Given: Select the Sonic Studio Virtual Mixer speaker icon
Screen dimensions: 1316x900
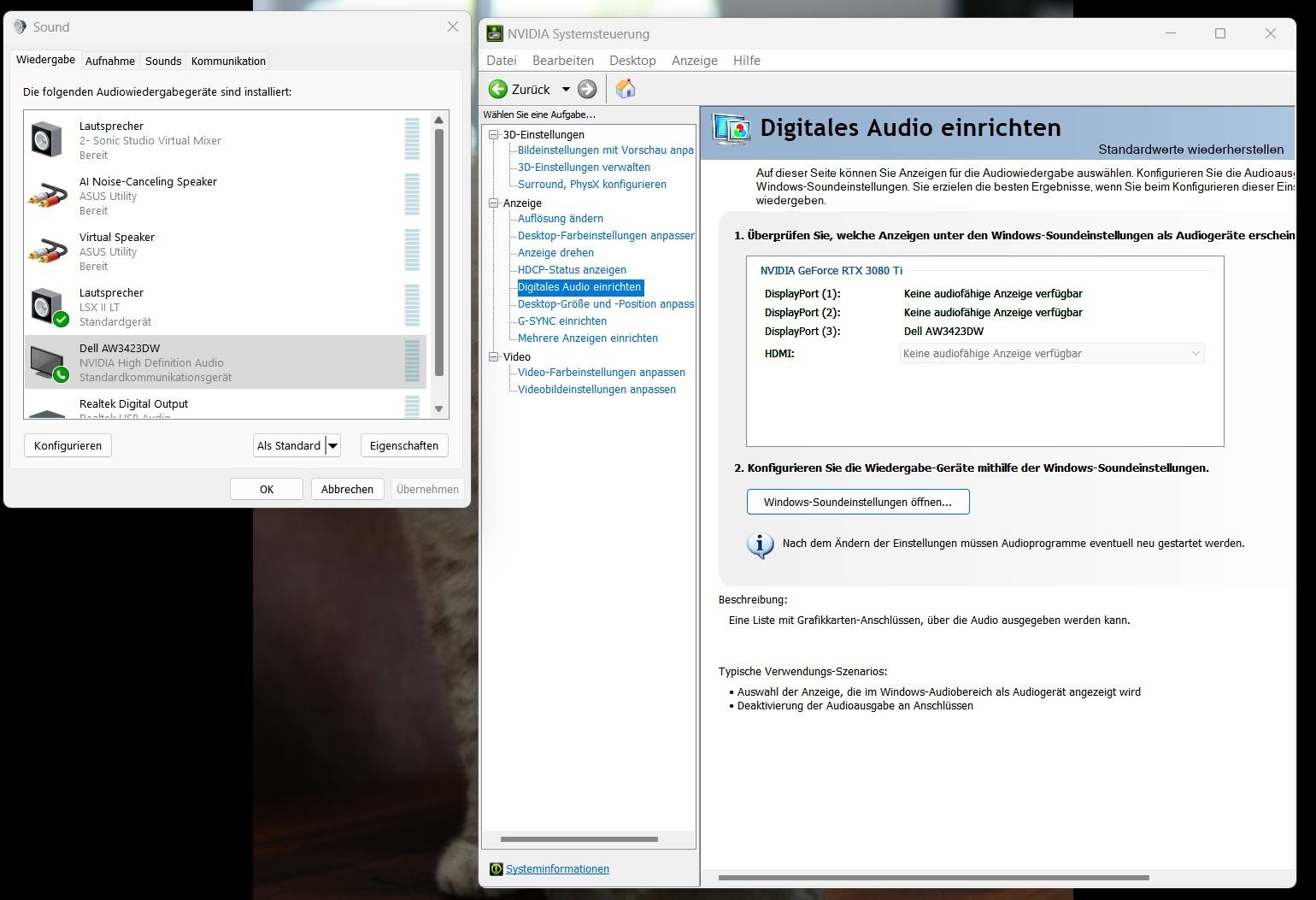Looking at the screenshot, I should 47,139.
